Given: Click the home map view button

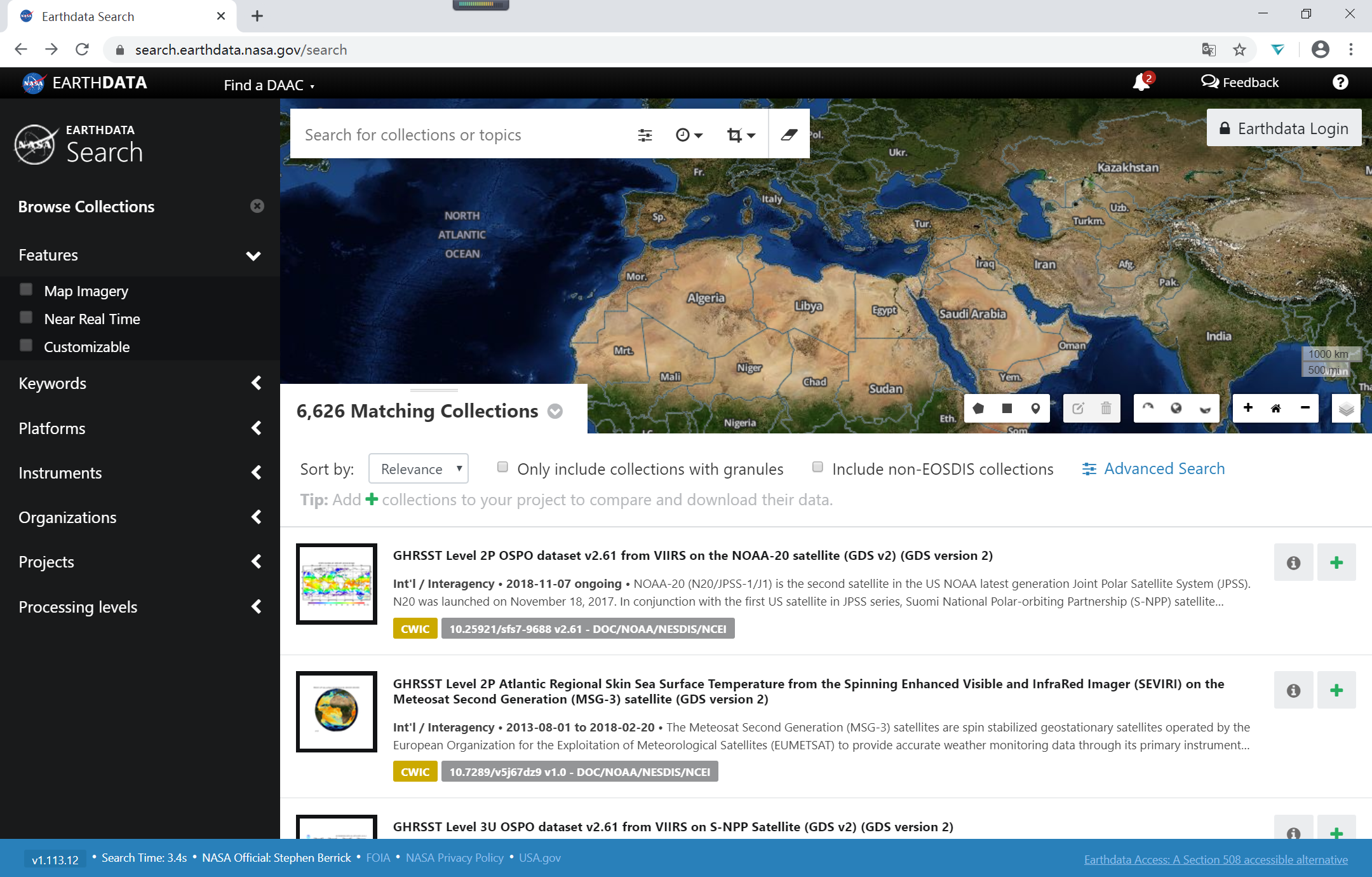Looking at the screenshot, I should pyautogui.click(x=1275, y=409).
